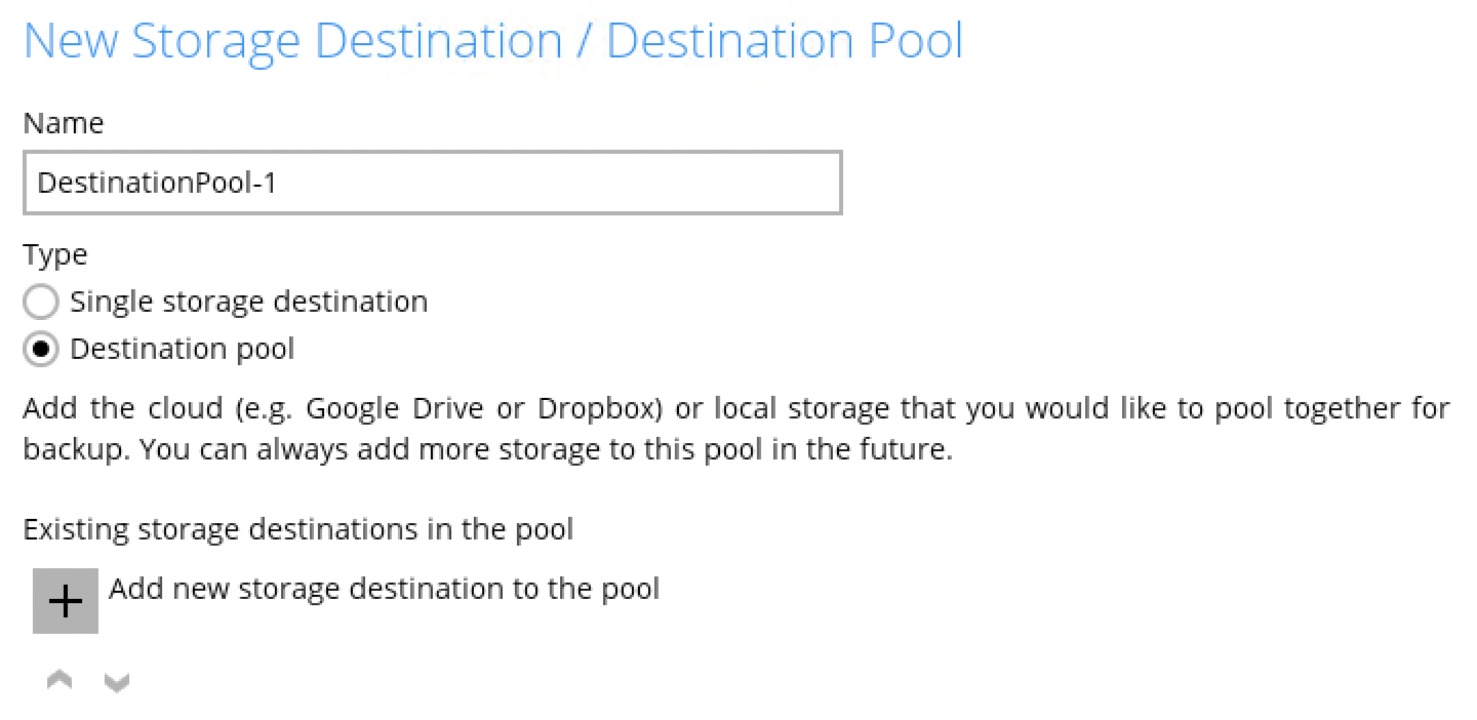The image size is (1477, 720).
Task: Click "Destination Pool" in the page title
Action: (784, 43)
